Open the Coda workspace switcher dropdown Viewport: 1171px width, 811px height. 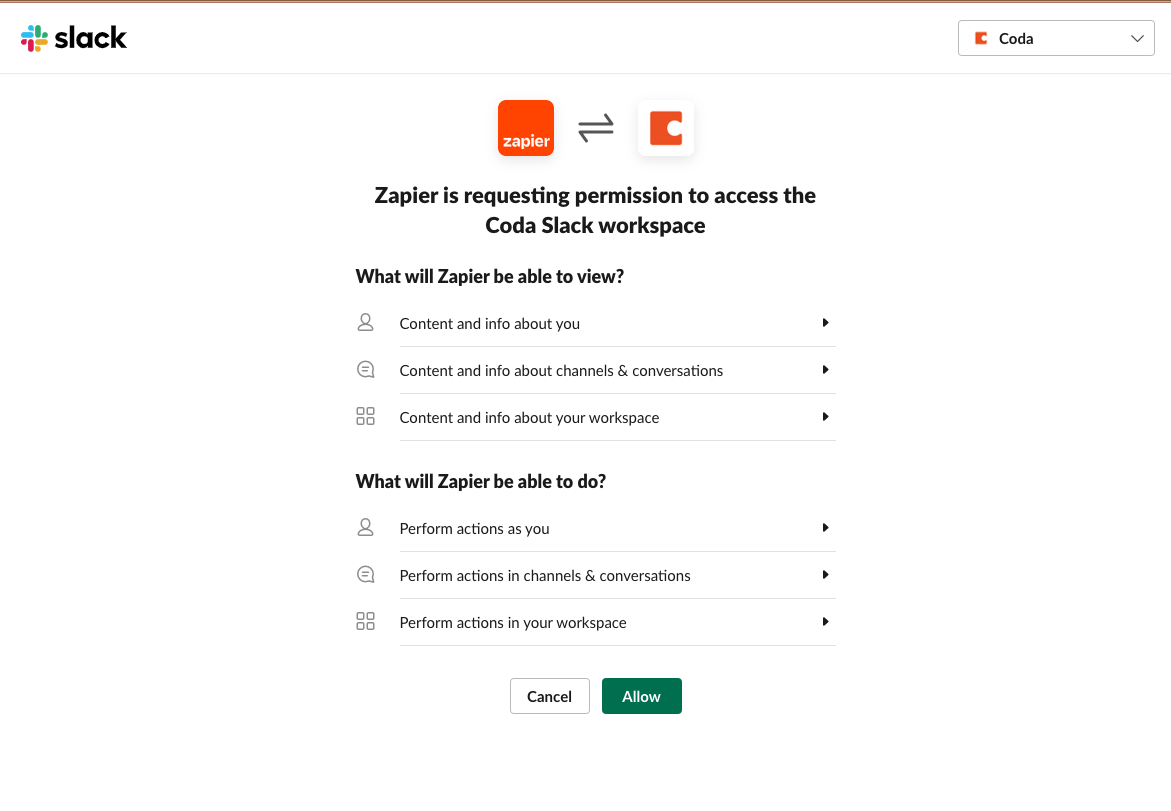1056,38
